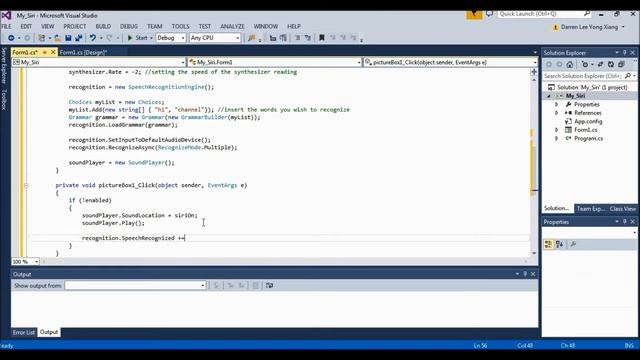Click the Solution Explorer Collapse All icon
640x360 pixels.
coord(621,64)
